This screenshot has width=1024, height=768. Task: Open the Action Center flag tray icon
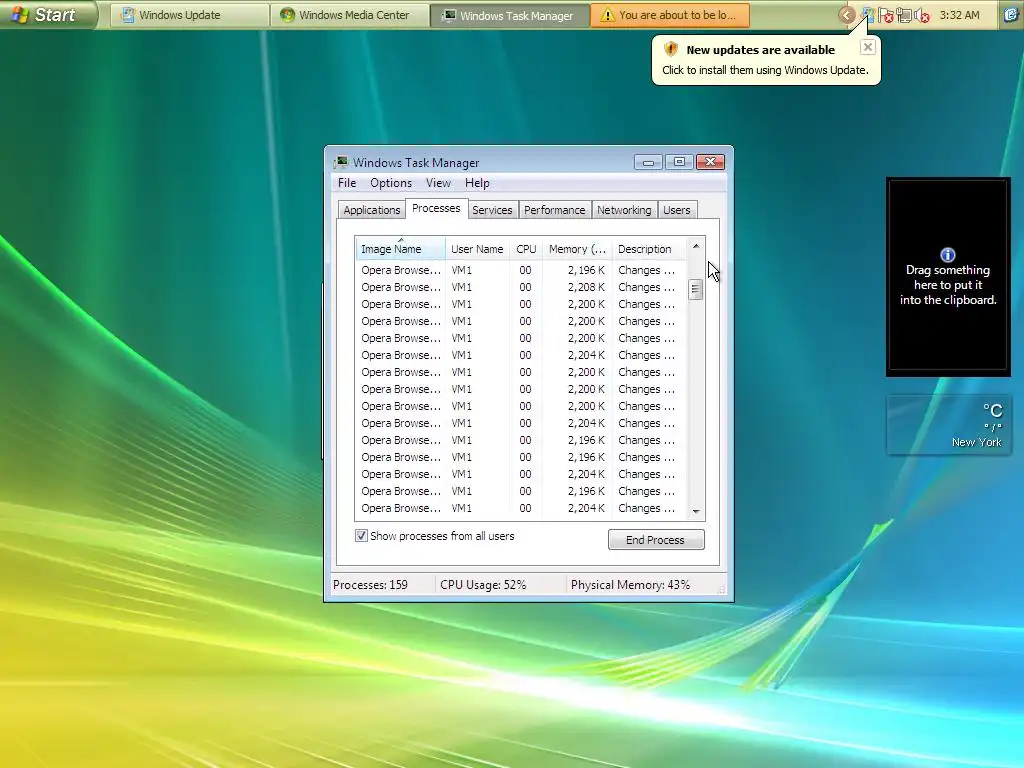(886, 15)
